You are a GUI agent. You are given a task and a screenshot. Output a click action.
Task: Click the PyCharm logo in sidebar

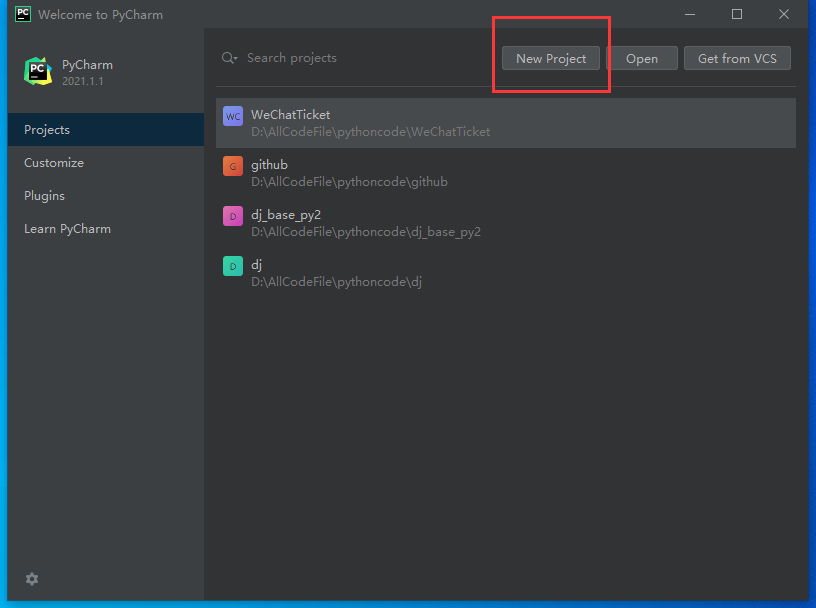[38, 71]
